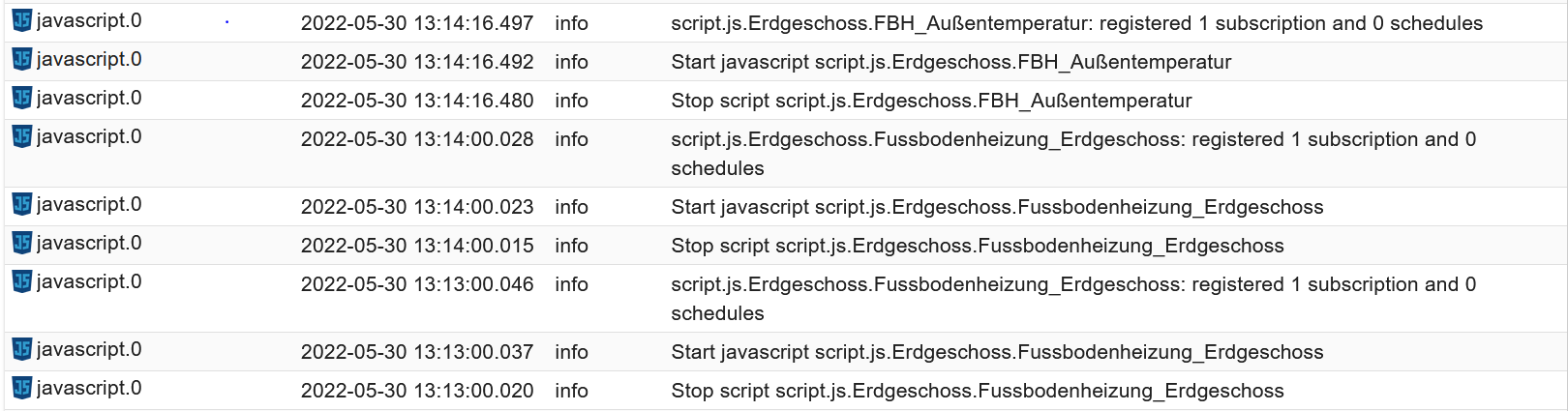This screenshot has width=1568, height=411.
Task: Click the Stop script Fussbodenheizung message at 13:14:00.015
Action: coord(978,246)
